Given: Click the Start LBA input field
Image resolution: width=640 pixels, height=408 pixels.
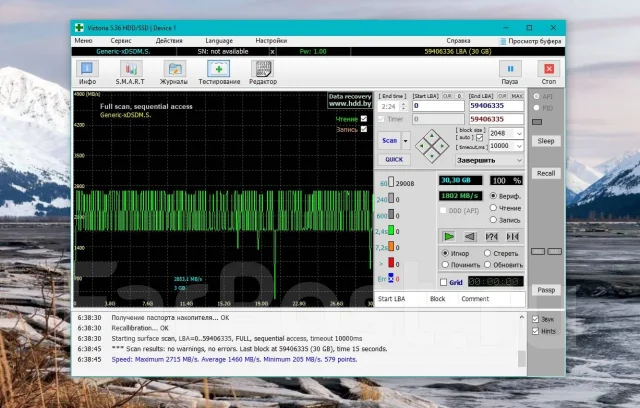Looking at the screenshot, I should click(x=438, y=106).
